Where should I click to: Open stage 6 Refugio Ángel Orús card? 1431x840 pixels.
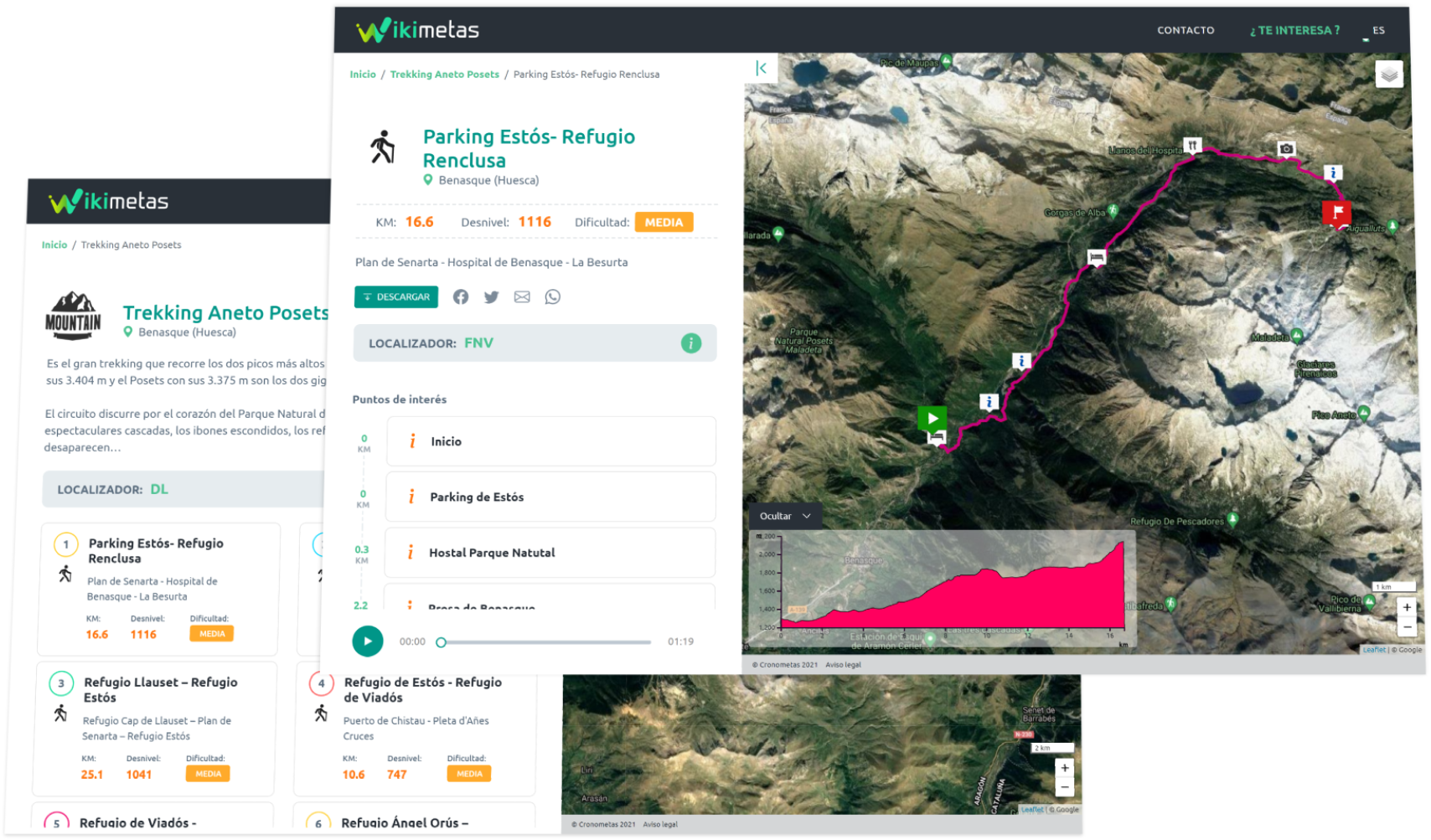tap(414, 817)
